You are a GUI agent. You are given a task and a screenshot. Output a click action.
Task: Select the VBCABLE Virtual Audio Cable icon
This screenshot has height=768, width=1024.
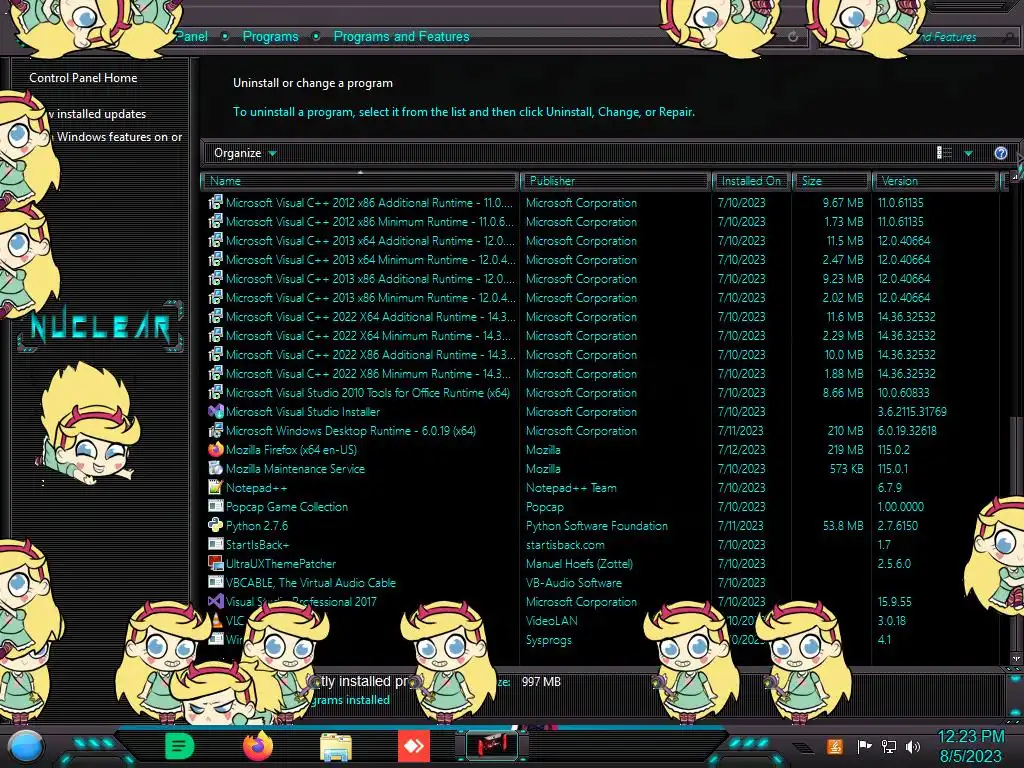coord(216,582)
